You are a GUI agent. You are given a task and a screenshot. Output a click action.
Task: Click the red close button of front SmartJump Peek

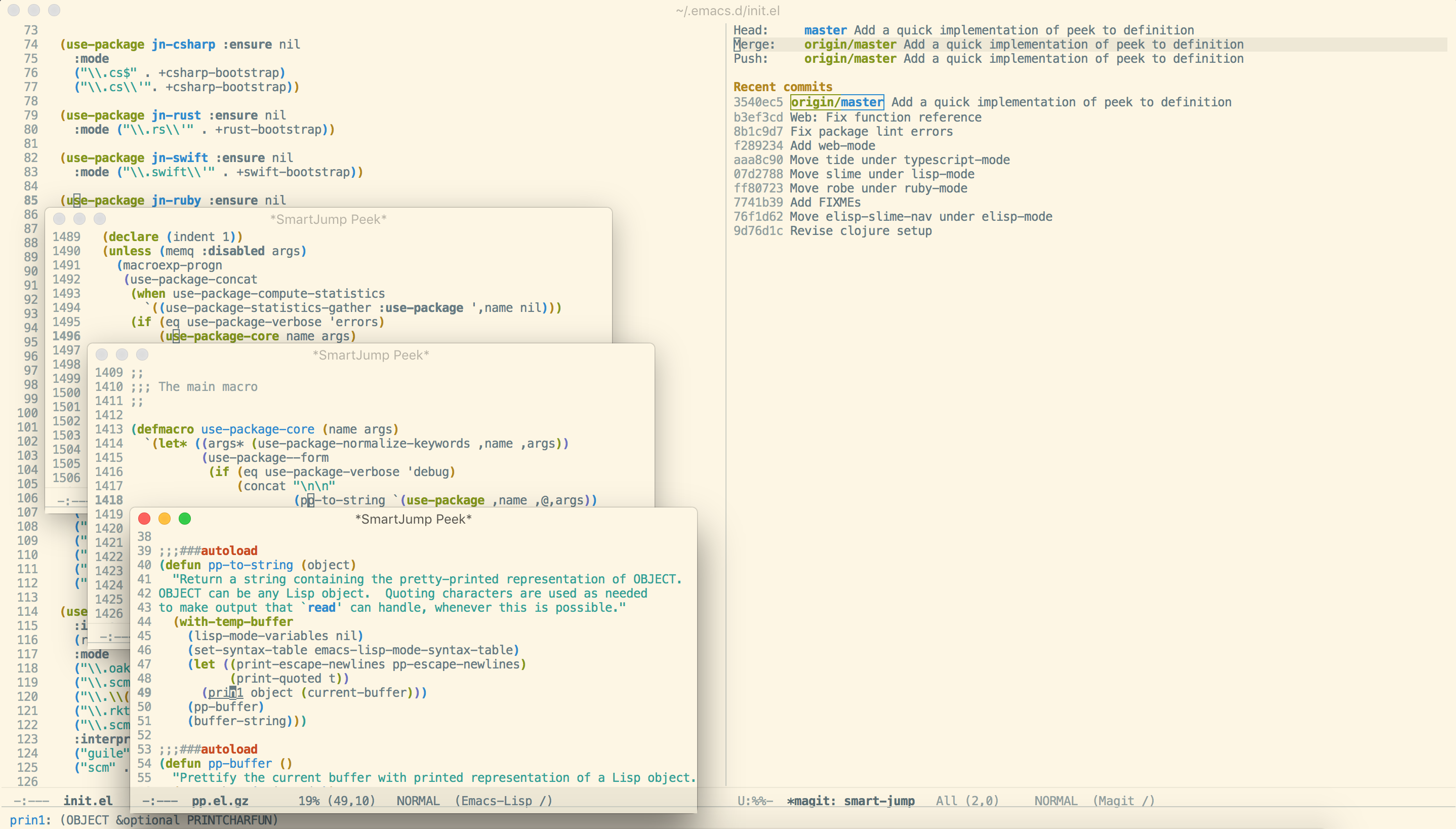[x=144, y=519]
